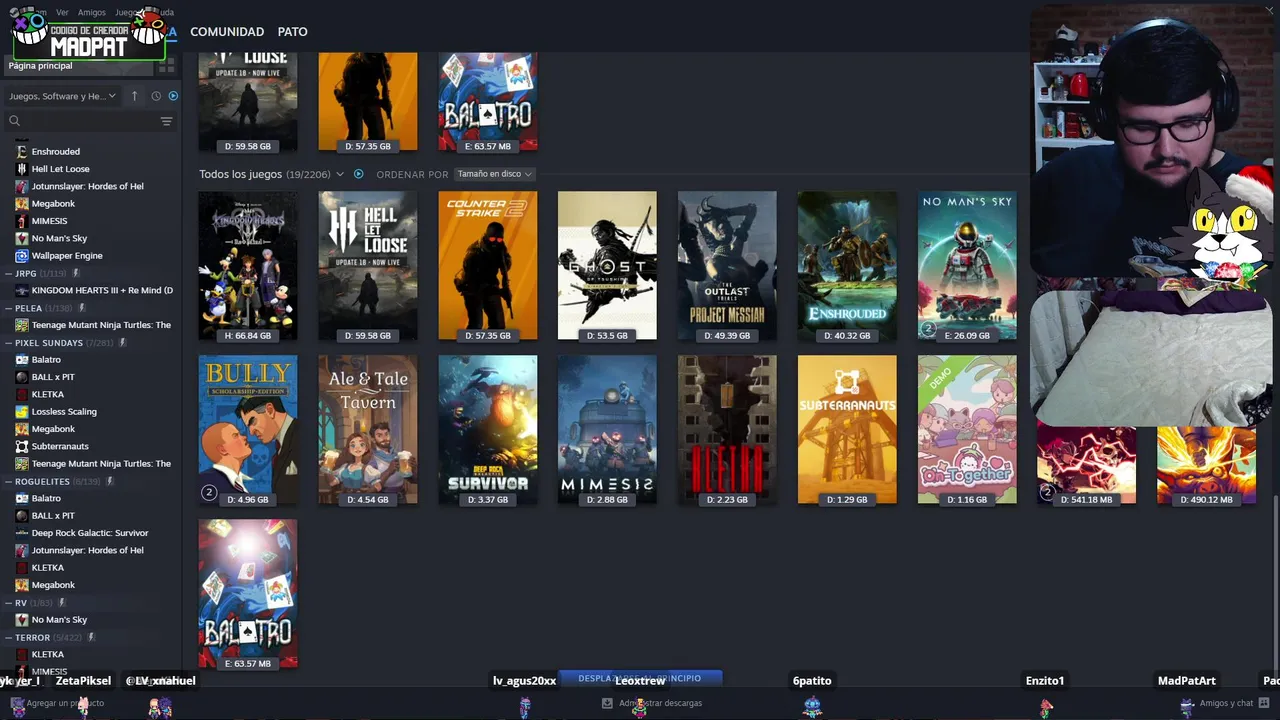Toggle ready-to-play icon beside Todos los juegos
1280x720 pixels.
click(x=359, y=174)
